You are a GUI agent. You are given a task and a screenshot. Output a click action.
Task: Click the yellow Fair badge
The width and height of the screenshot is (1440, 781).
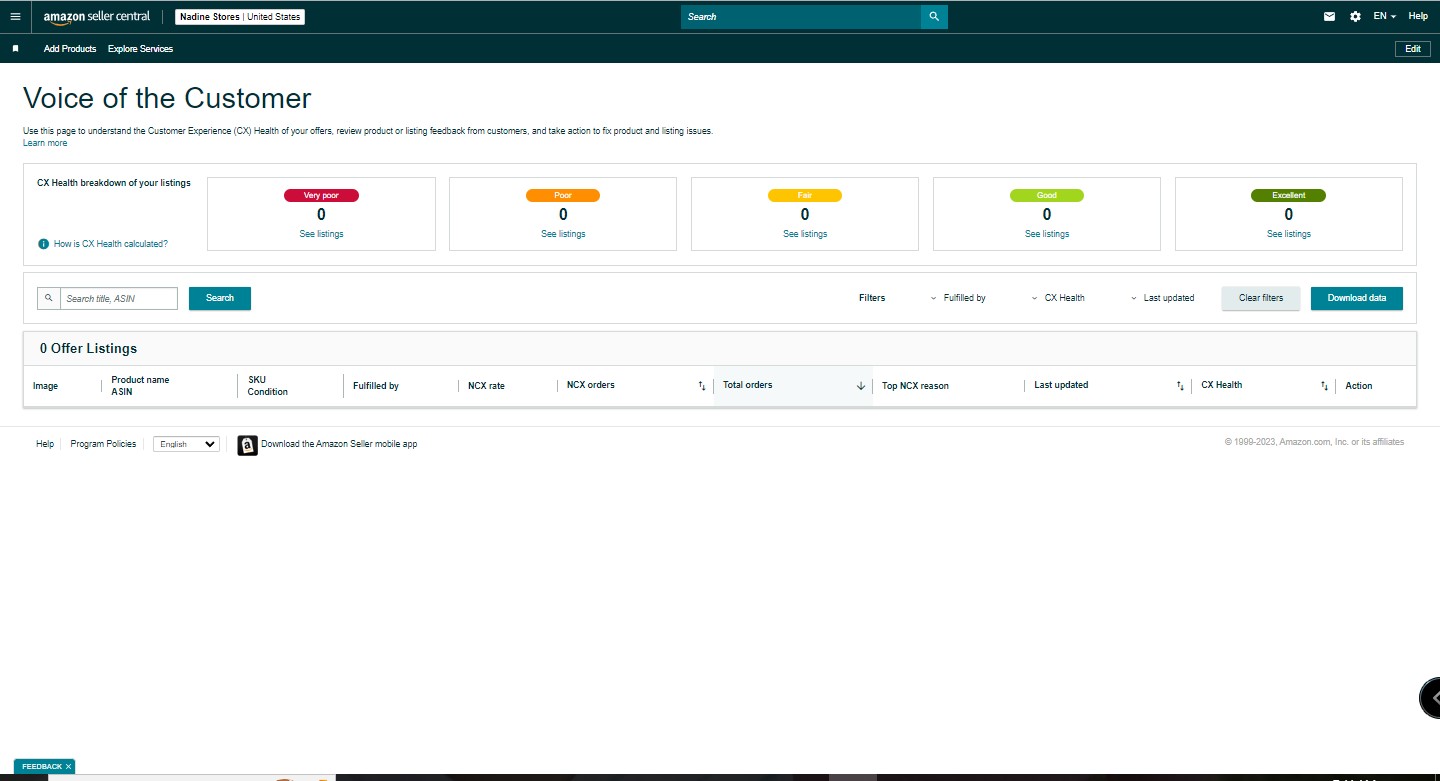pyautogui.click(x=805, y=195)
